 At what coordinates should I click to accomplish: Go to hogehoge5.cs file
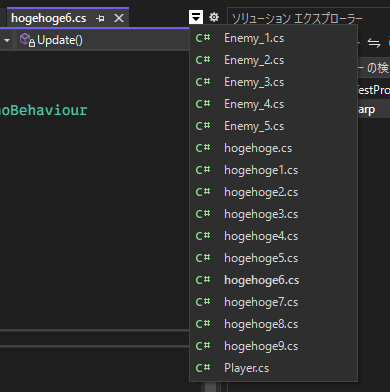coord(273,258)
